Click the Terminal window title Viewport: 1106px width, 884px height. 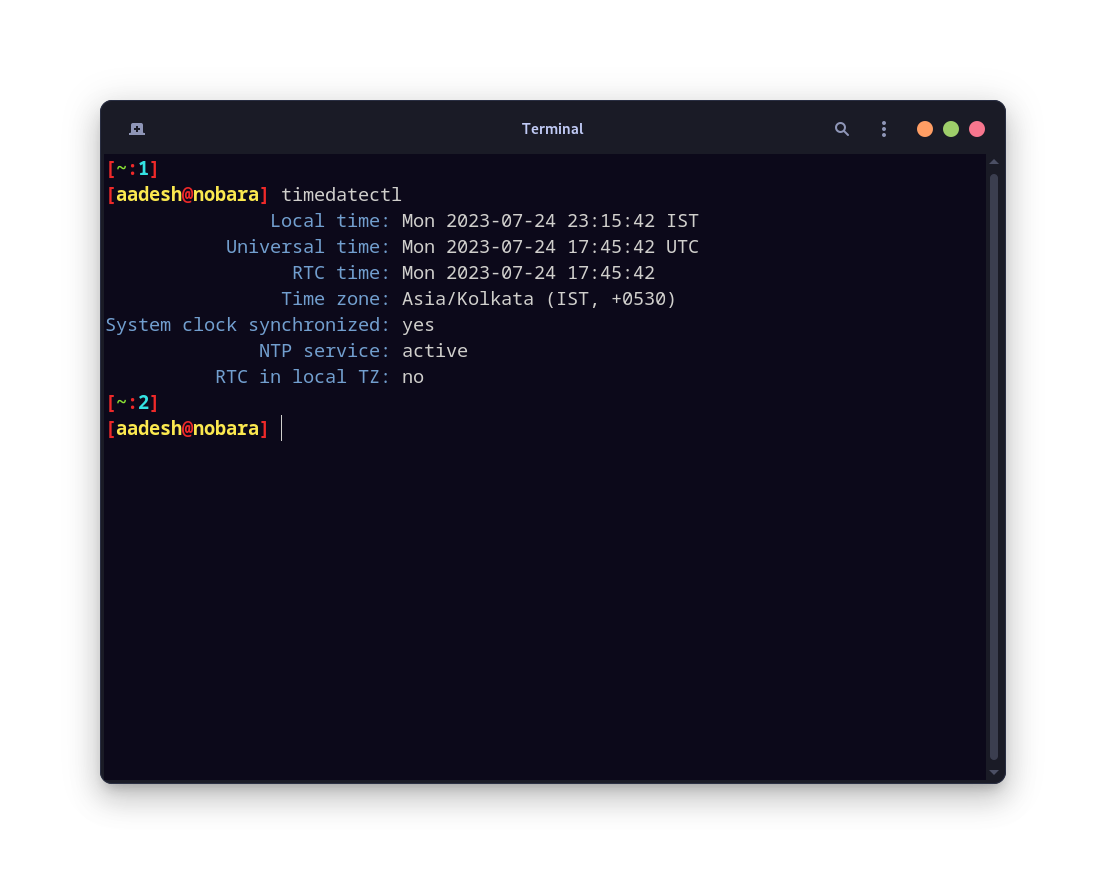(x=552, y=128)
